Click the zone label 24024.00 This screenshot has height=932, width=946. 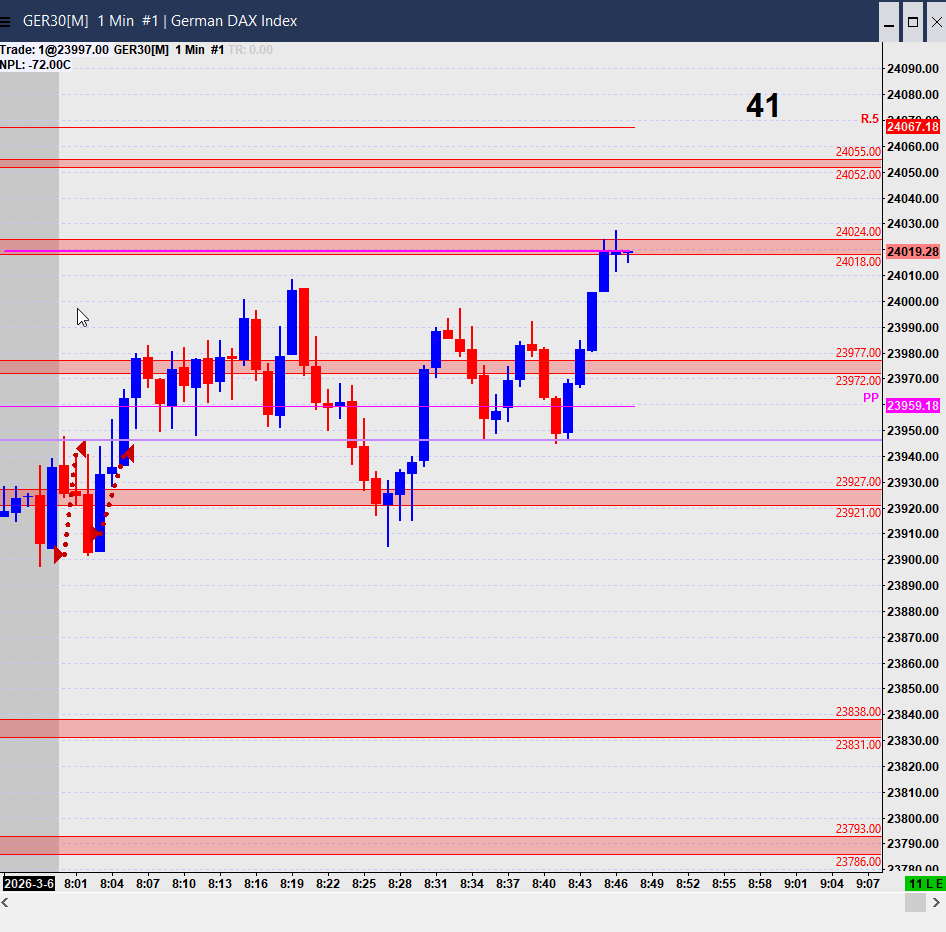[x=858, y=232]
